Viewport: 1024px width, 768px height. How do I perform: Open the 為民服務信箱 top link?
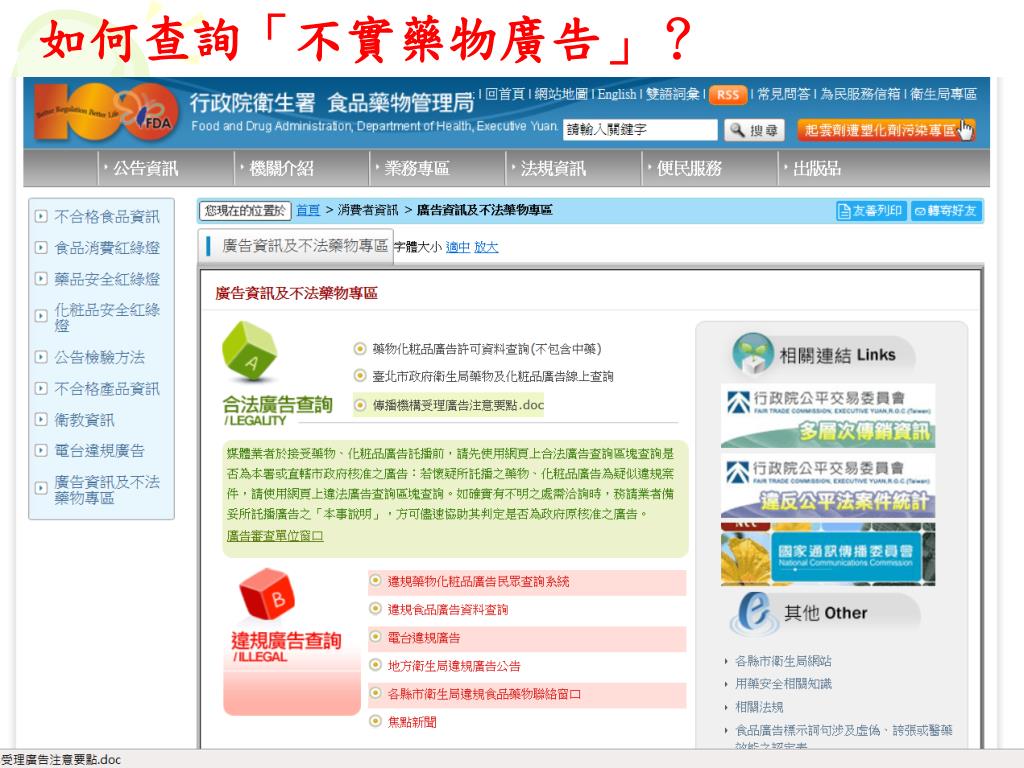860,94
